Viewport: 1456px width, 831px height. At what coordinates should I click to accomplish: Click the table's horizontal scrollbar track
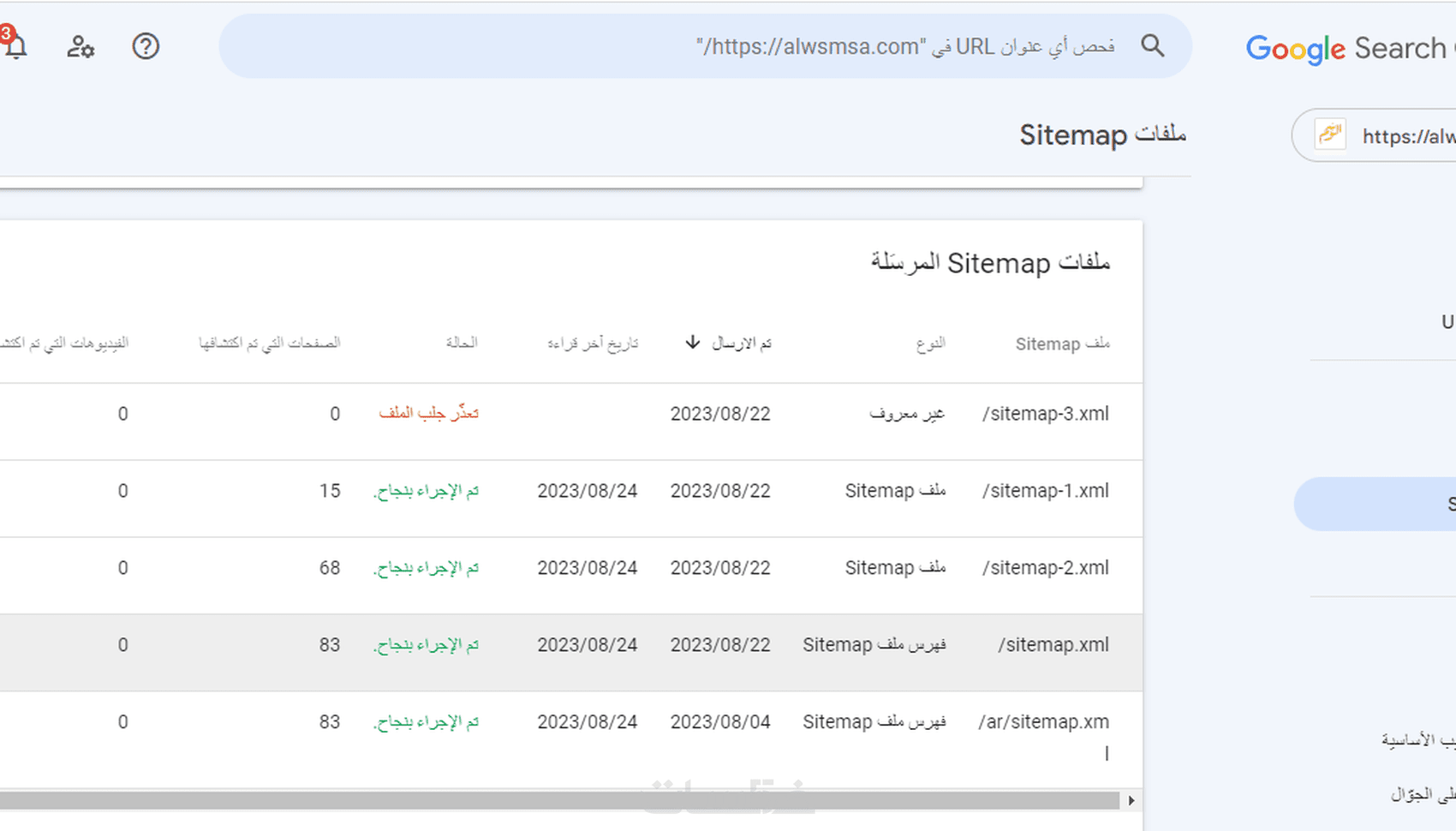click(x=557, y=800)
